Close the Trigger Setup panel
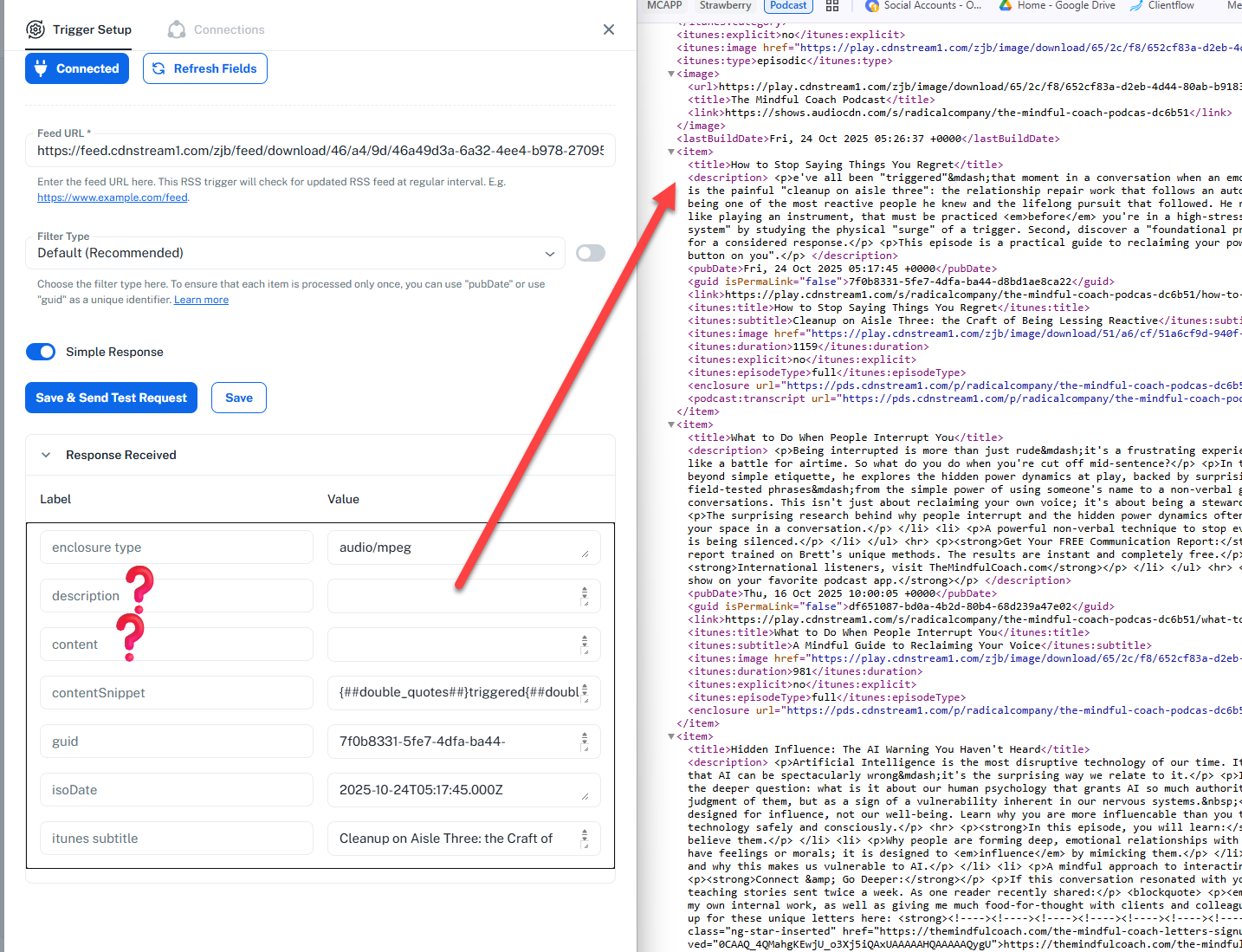Image resolution: width=1242 pixels, height=952 pixels. click(x=609, y=29)
